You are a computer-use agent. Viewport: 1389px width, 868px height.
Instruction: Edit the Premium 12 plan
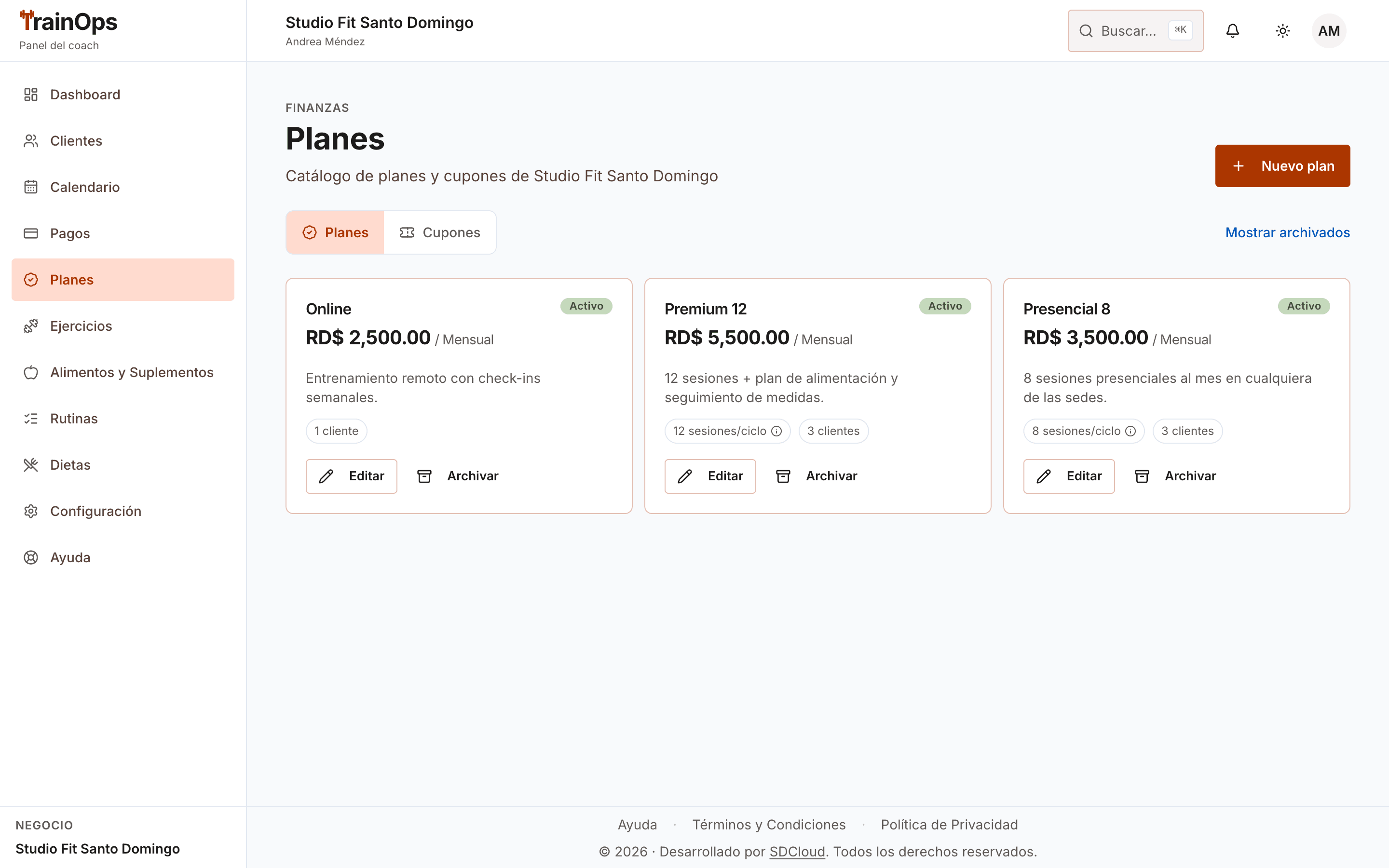710,476
